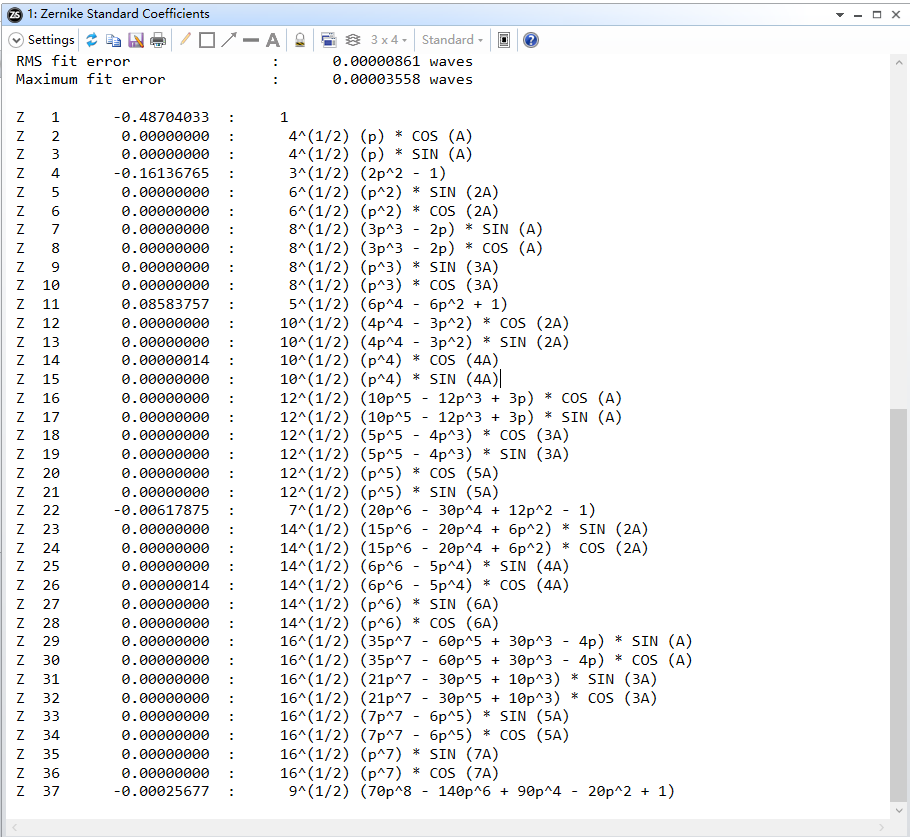Refresh the Zernike analysis window
The width and height of the screenshot is (910, 837).
coord(92,40)
